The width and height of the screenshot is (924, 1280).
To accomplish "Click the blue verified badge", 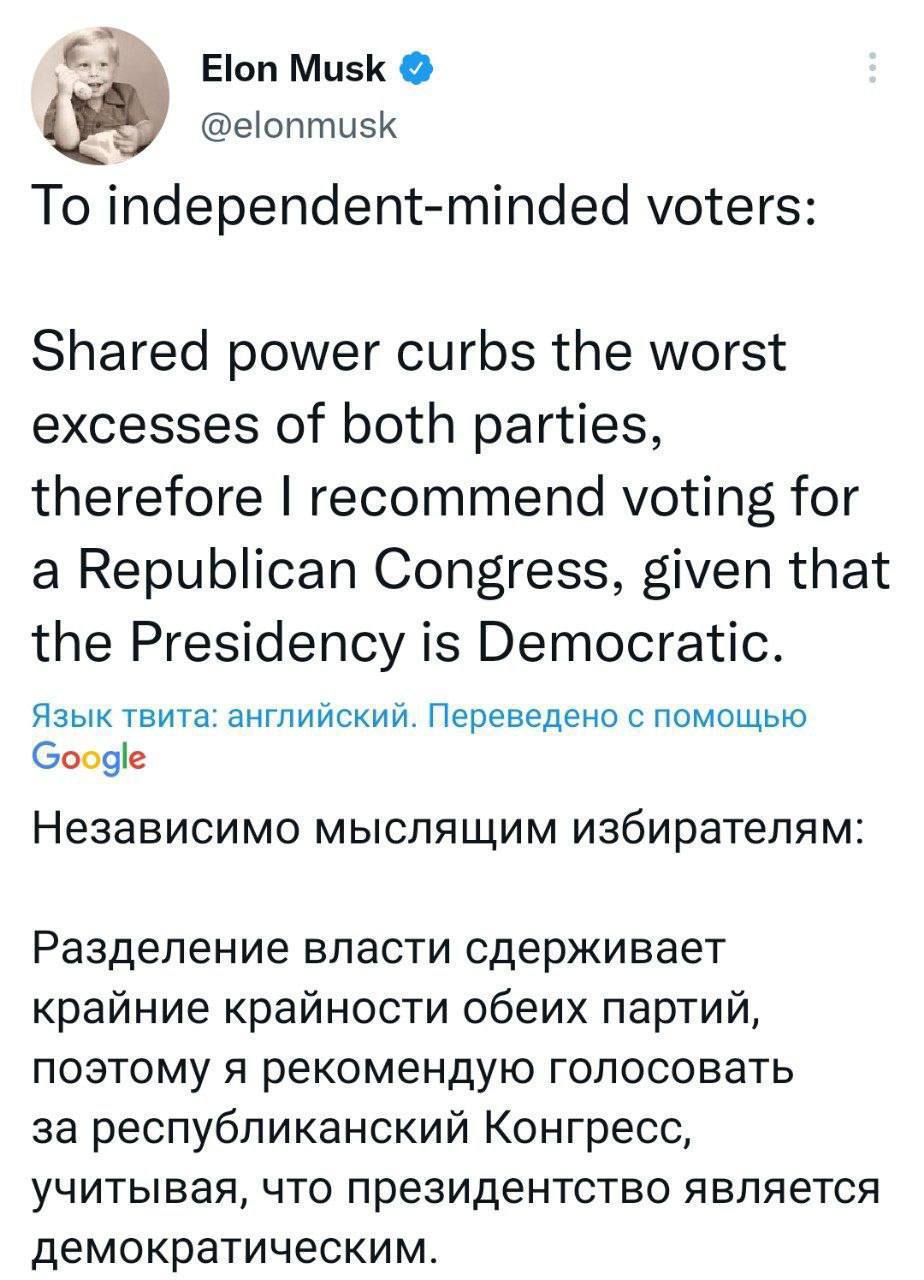I will click(417, 69).
